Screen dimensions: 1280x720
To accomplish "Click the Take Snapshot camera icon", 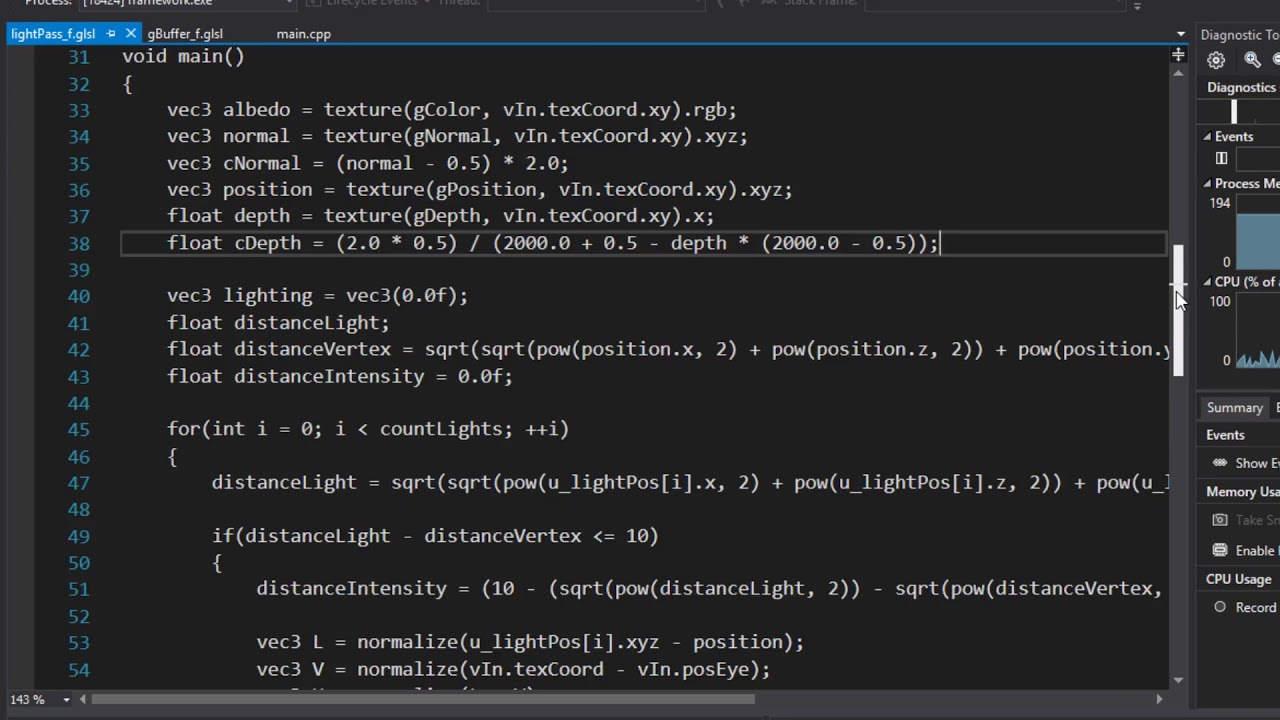I will click(1220, 519).
